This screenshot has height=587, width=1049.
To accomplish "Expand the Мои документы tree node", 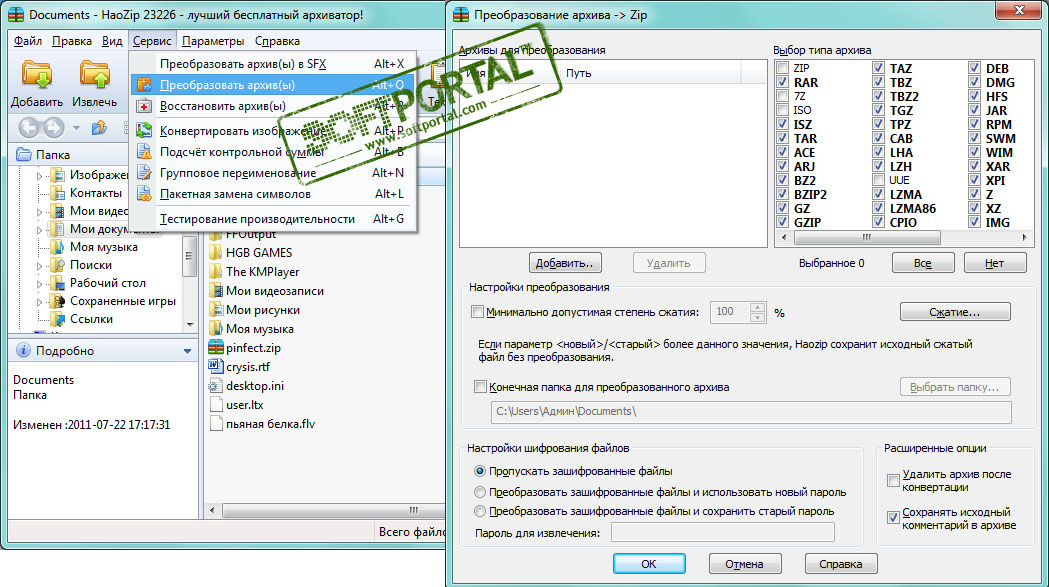I will tap(39, 230).
